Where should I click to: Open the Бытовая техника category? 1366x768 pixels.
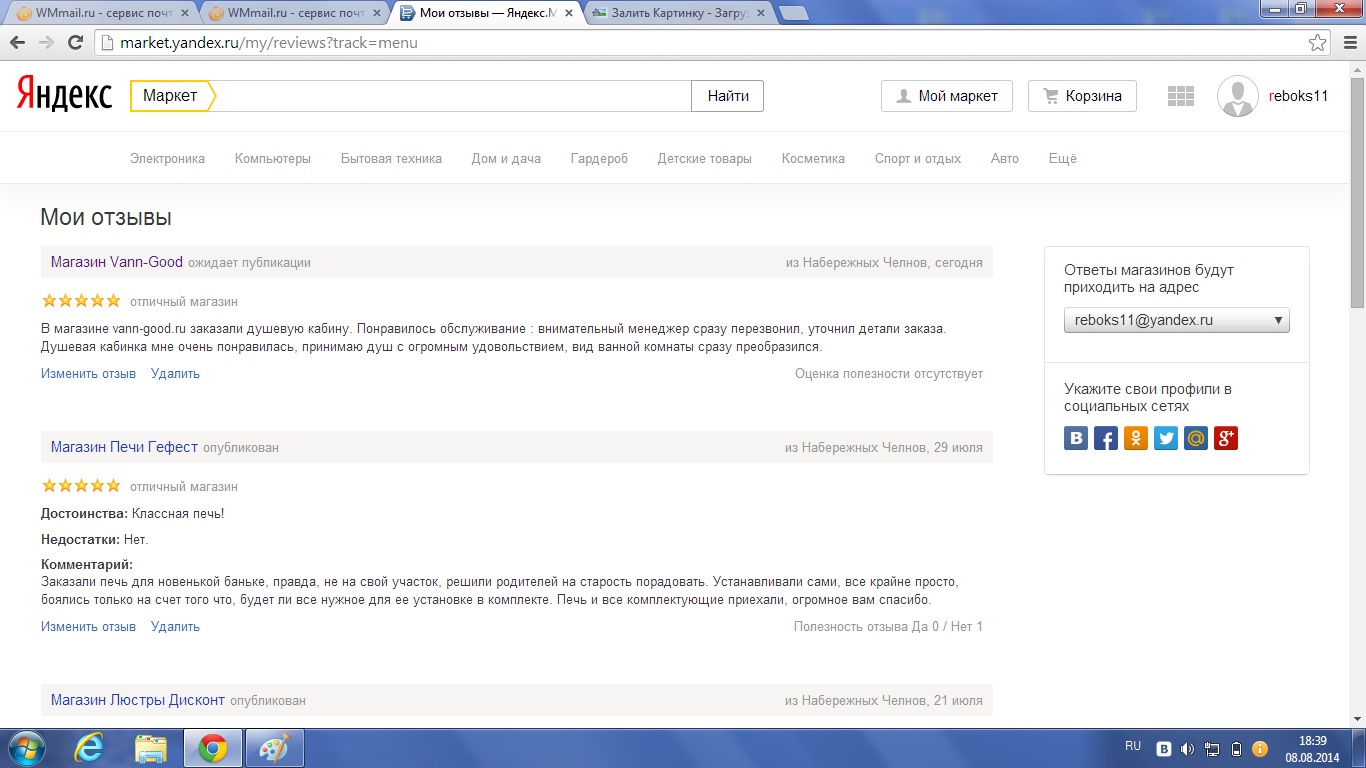(391, 158)
